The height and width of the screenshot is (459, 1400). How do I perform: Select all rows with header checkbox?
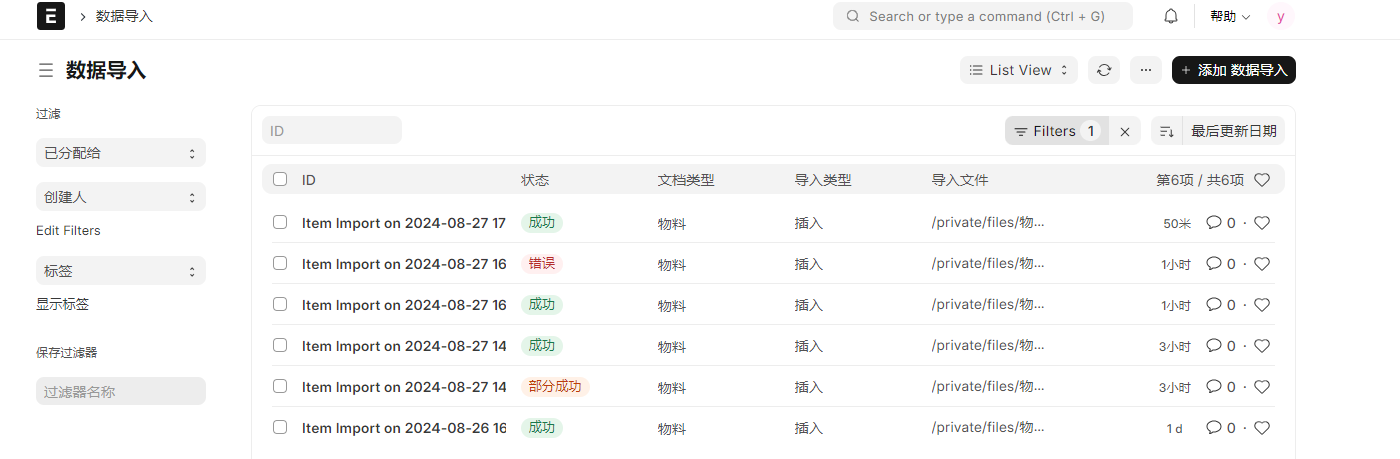click(280, 180)
